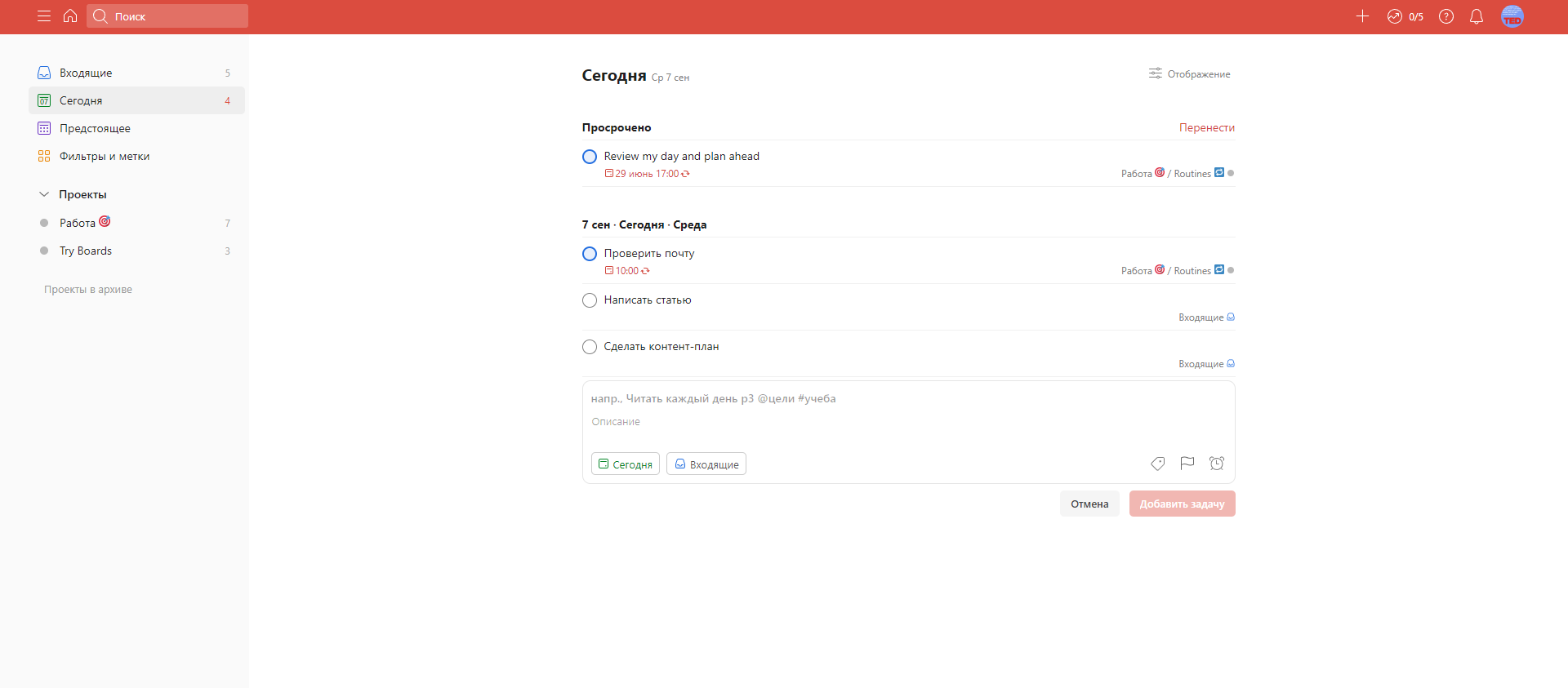Complete task Сделать контент-план
Image resolution: width=1568 pixels, height=688 pixels.
(590, 347)
